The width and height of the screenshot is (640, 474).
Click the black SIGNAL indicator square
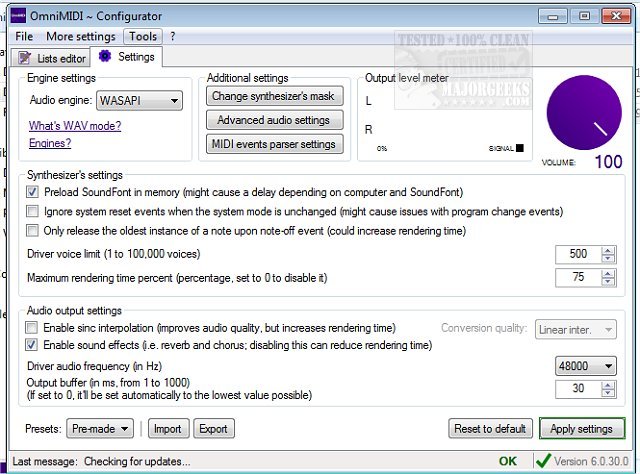click(x=520, y=148)
